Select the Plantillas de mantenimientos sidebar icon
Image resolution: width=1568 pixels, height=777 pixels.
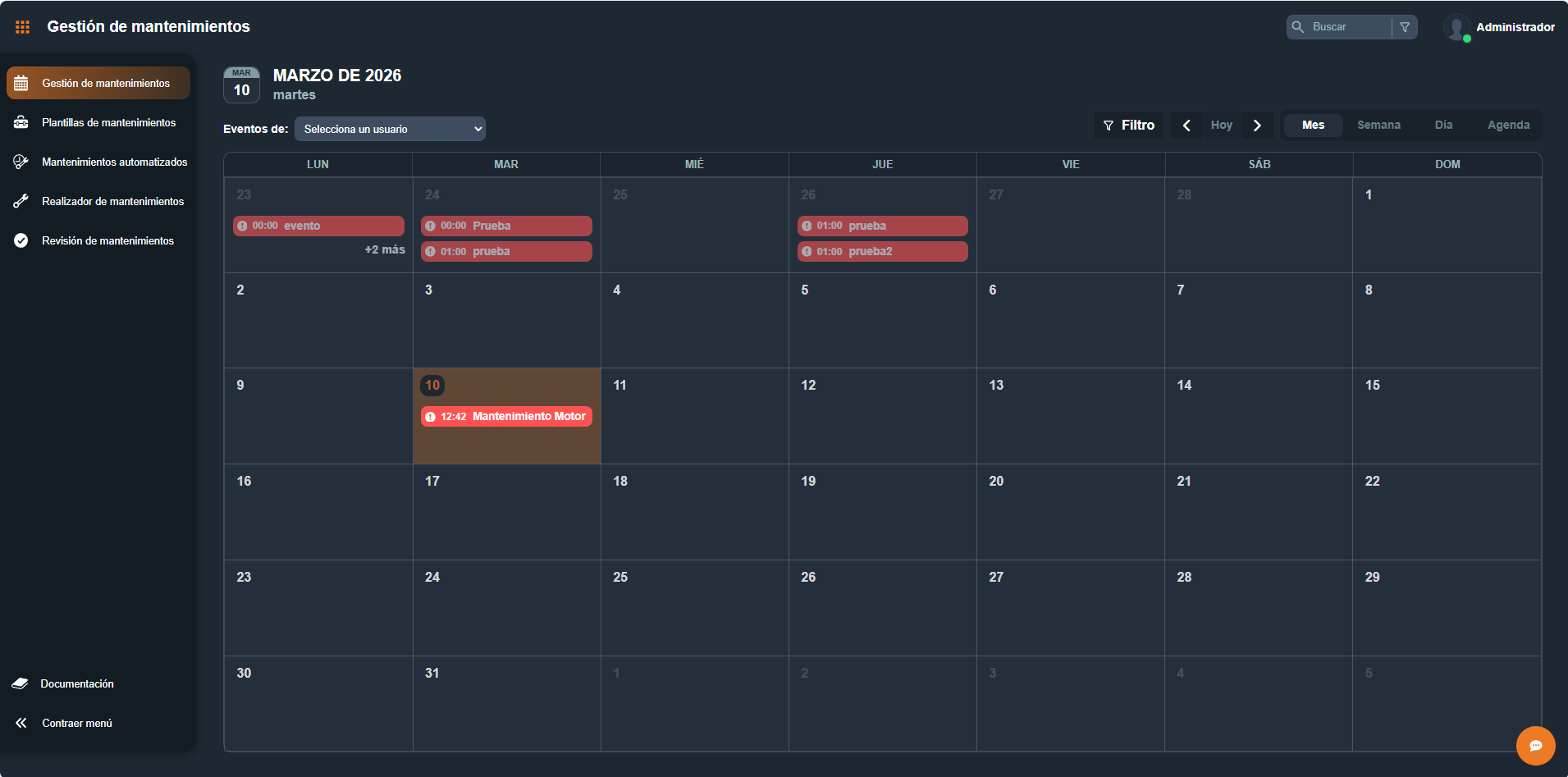click(x=21, y=121)
